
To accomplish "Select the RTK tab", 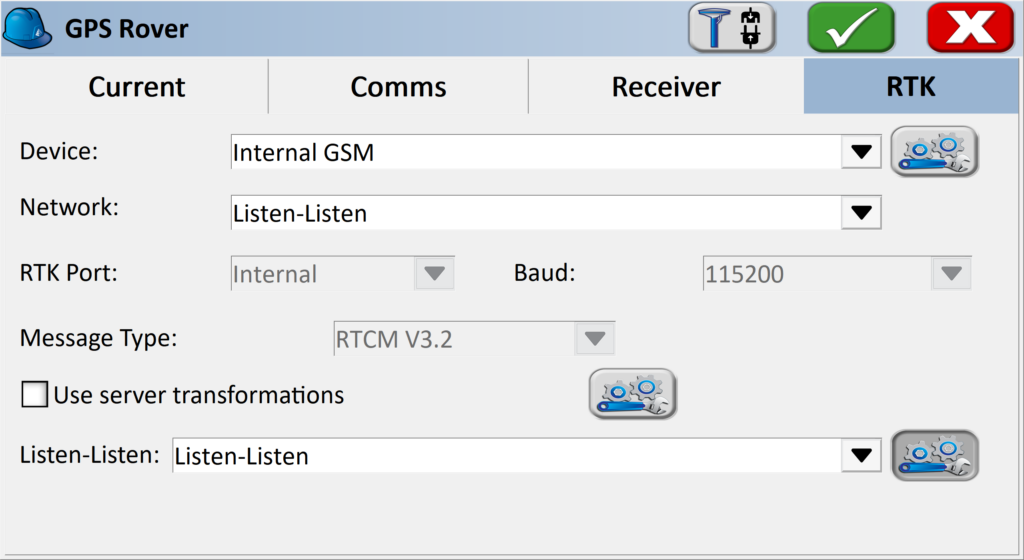I will pyautogui.click(x=911, y=87).
